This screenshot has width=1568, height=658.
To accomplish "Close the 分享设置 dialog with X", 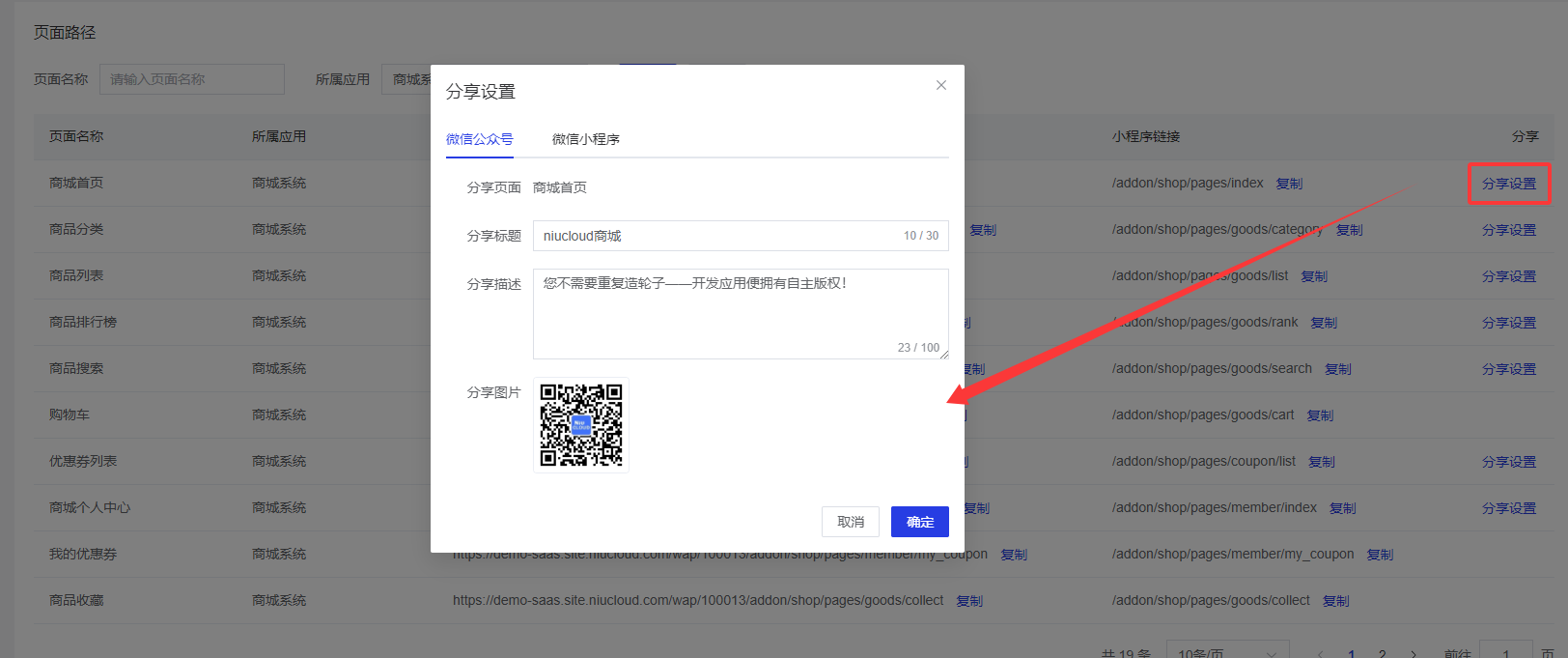I will [940, 85].
